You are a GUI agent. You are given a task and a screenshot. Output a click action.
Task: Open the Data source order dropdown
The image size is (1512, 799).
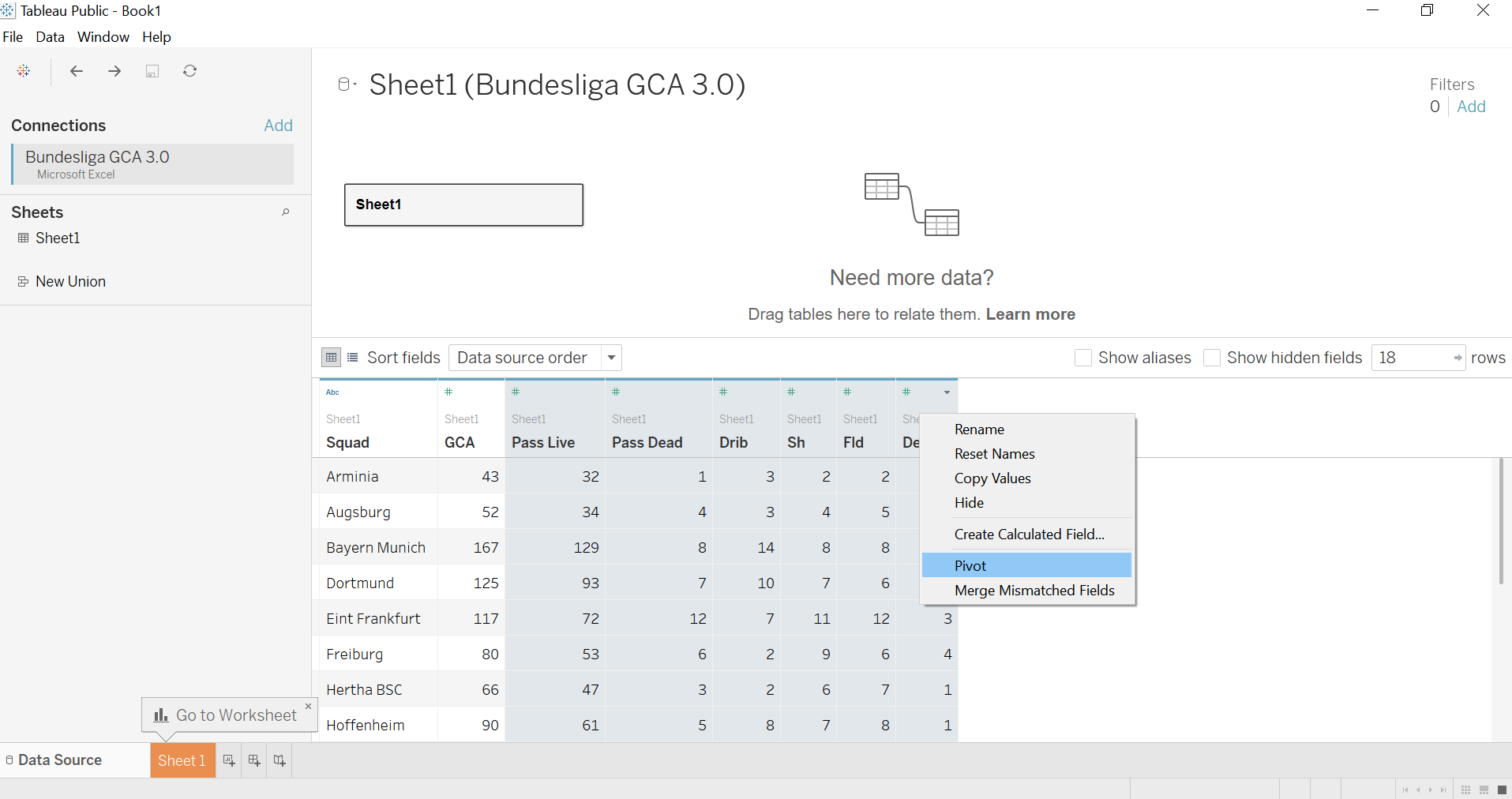535,358
